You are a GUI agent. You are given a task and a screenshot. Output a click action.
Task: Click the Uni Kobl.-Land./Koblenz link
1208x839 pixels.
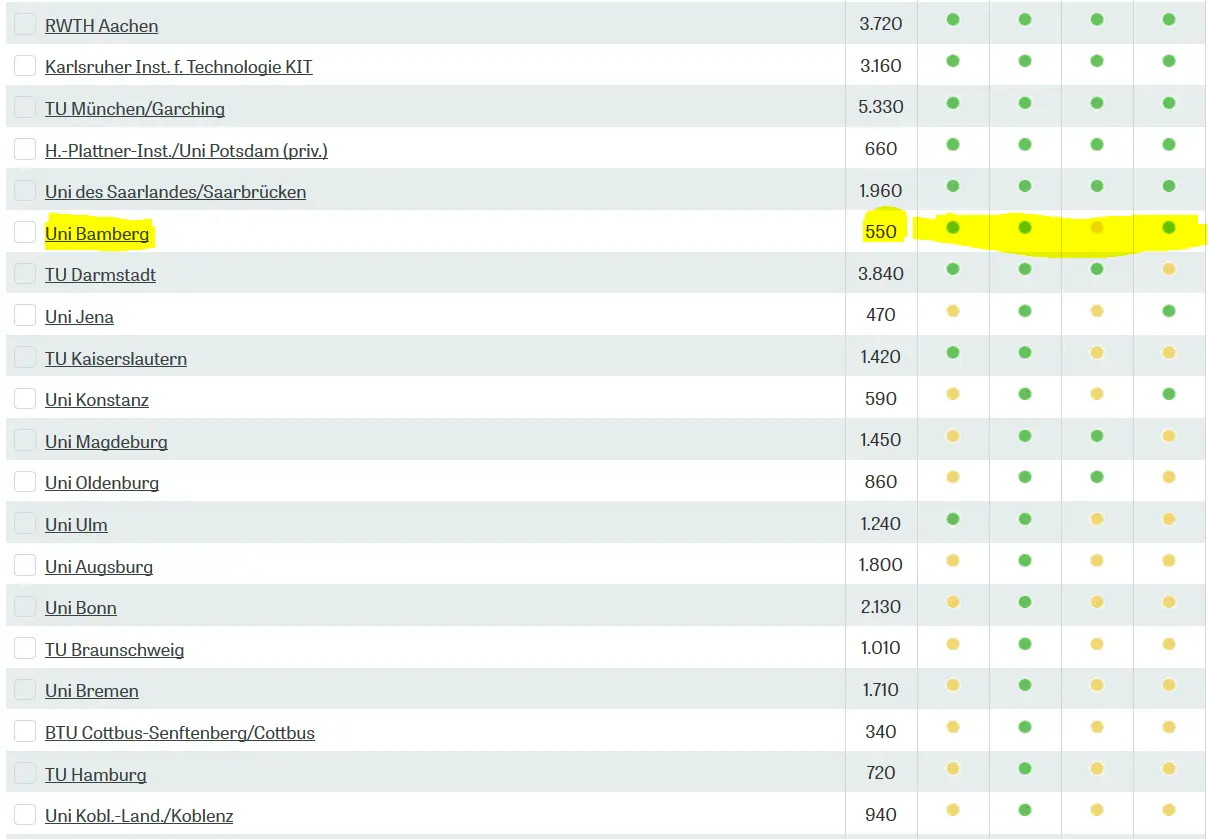point(139,815)
